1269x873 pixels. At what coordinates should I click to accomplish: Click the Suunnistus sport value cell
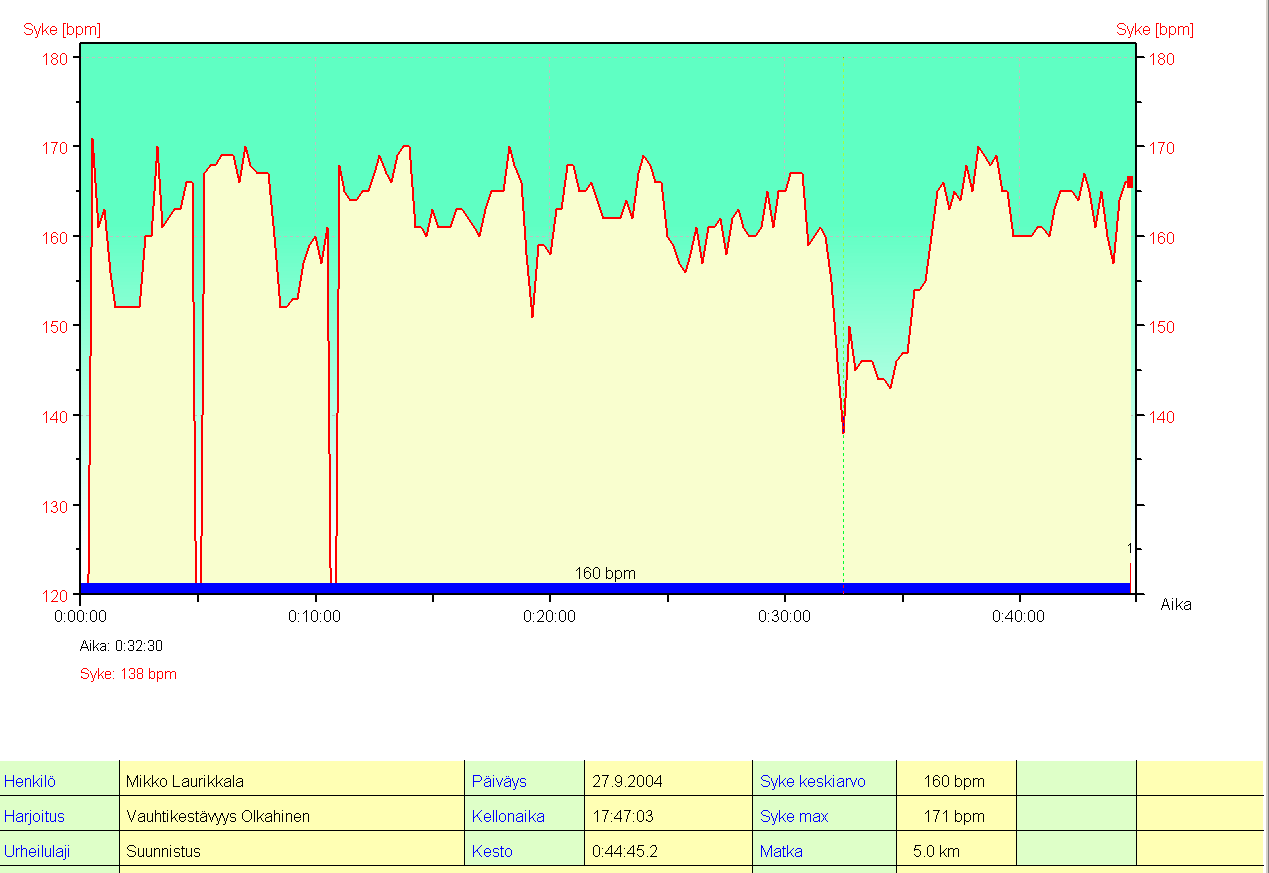(163, 851)
